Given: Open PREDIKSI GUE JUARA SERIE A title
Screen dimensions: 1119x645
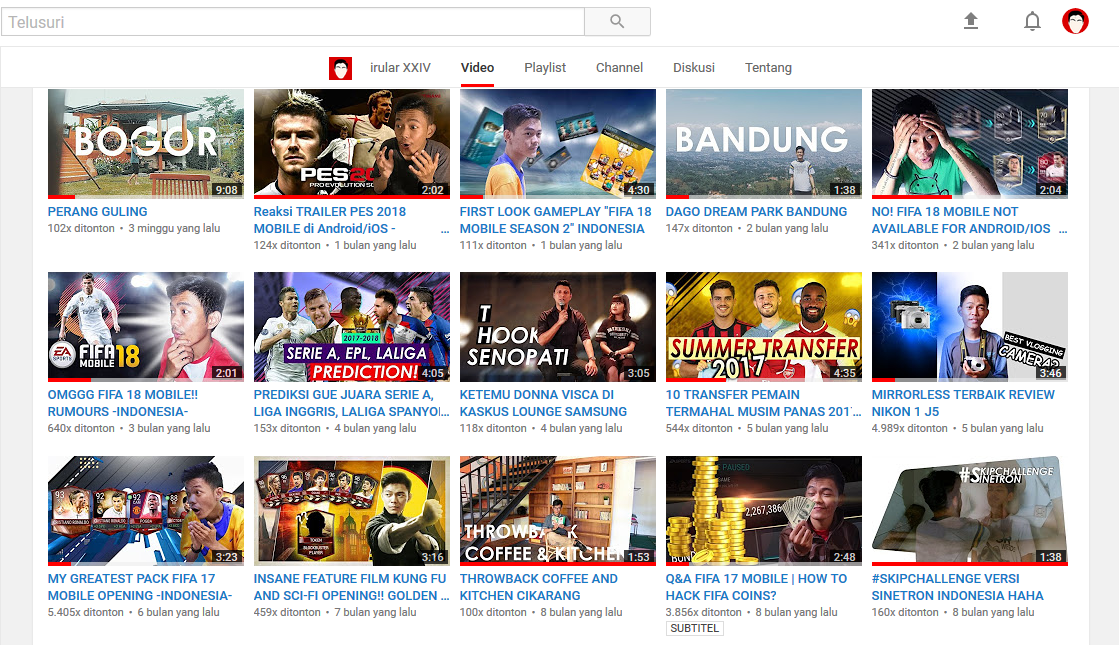Looking at the screenshot, I should [351, 403].
